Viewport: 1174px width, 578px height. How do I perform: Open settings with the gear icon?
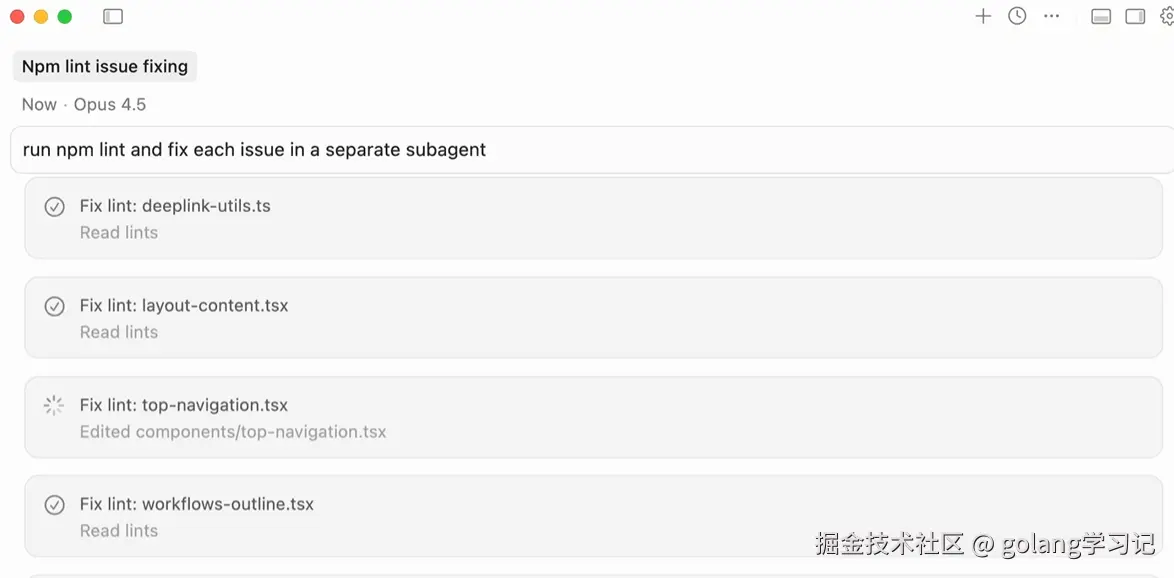pos(1166,16)
